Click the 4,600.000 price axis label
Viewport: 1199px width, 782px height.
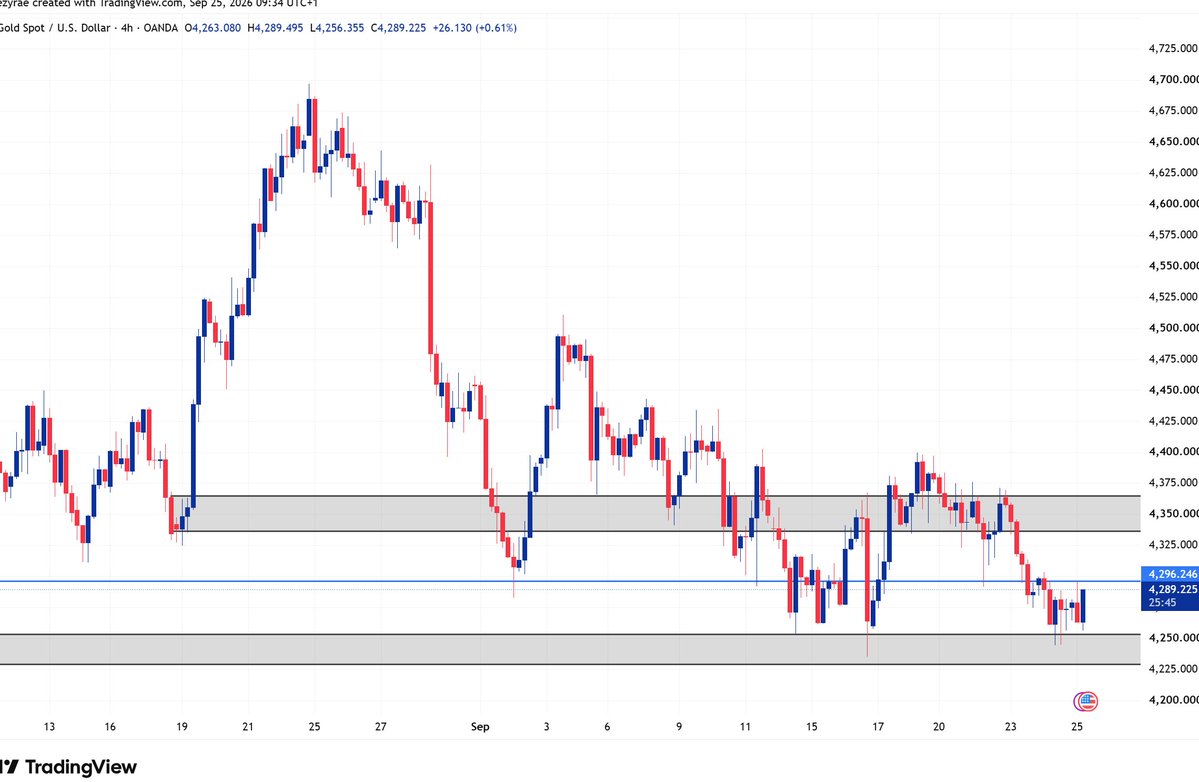[x=1173, y=203]
